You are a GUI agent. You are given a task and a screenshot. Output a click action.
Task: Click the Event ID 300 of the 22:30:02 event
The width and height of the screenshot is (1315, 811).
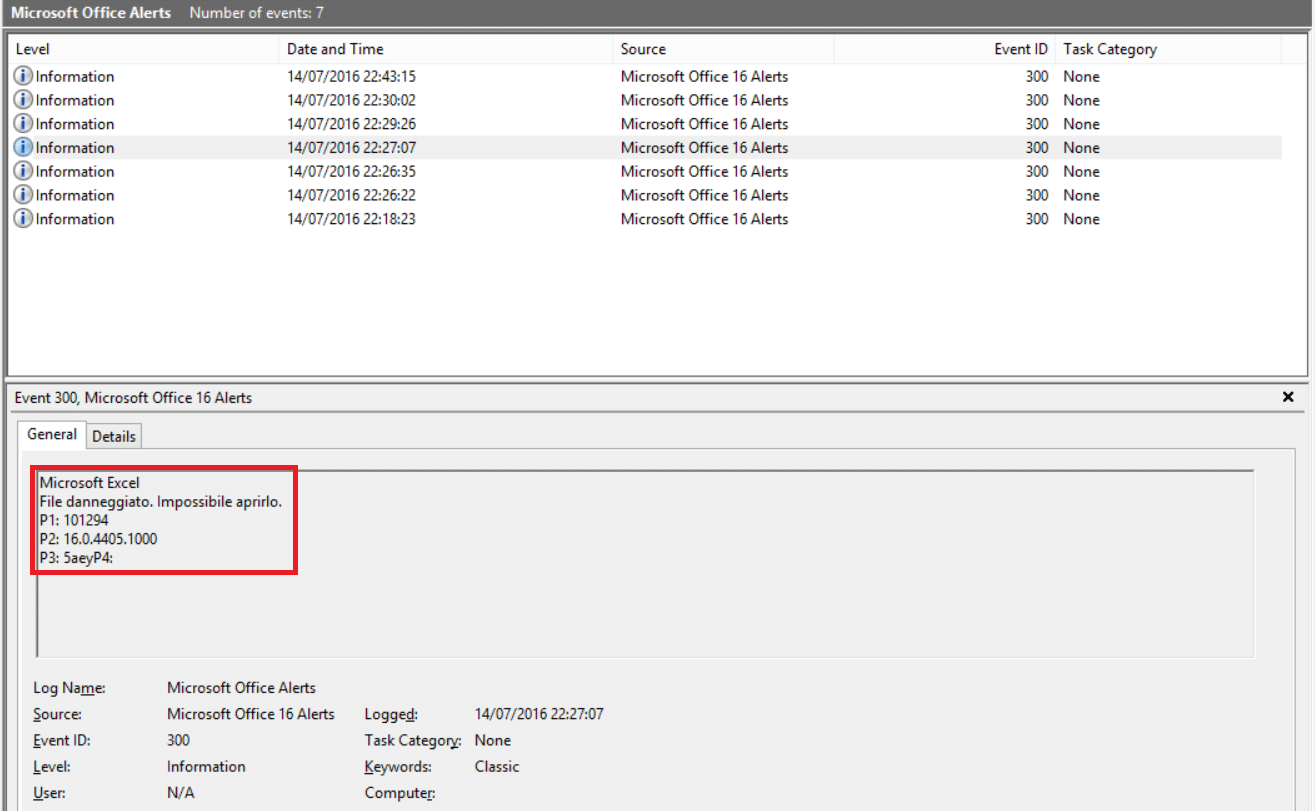[1037, 100]
